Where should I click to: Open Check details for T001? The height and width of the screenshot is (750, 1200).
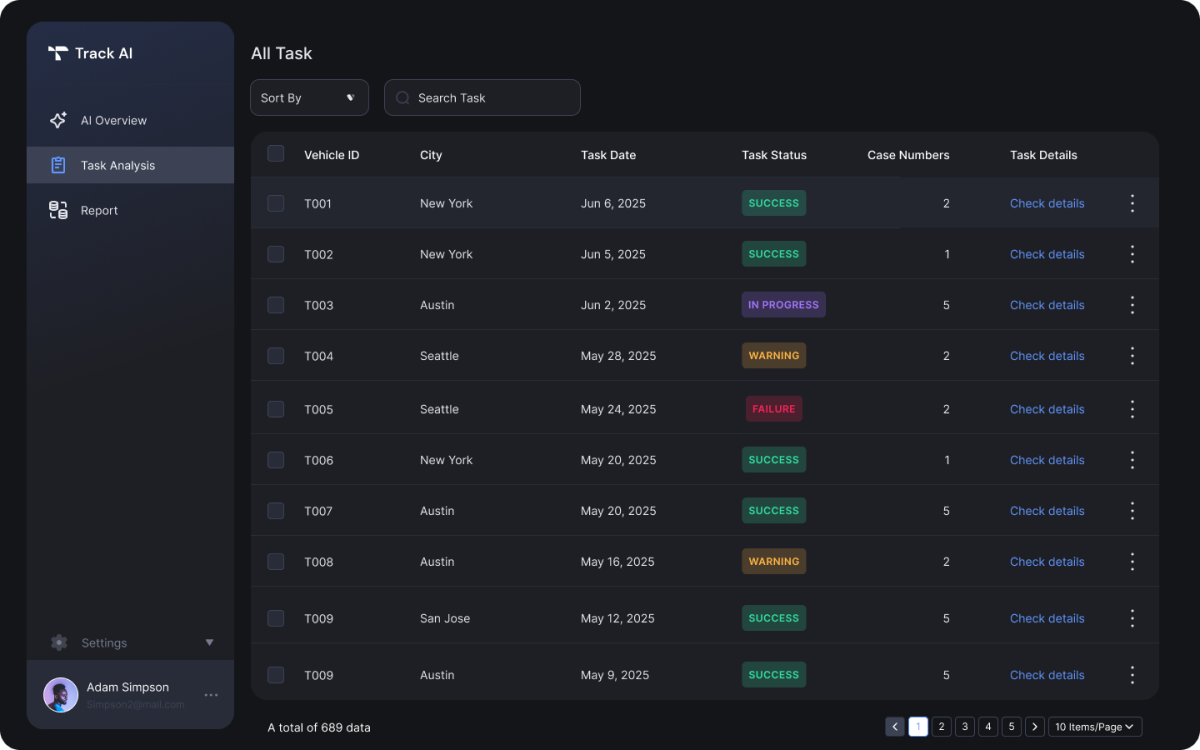point(1047,203)
